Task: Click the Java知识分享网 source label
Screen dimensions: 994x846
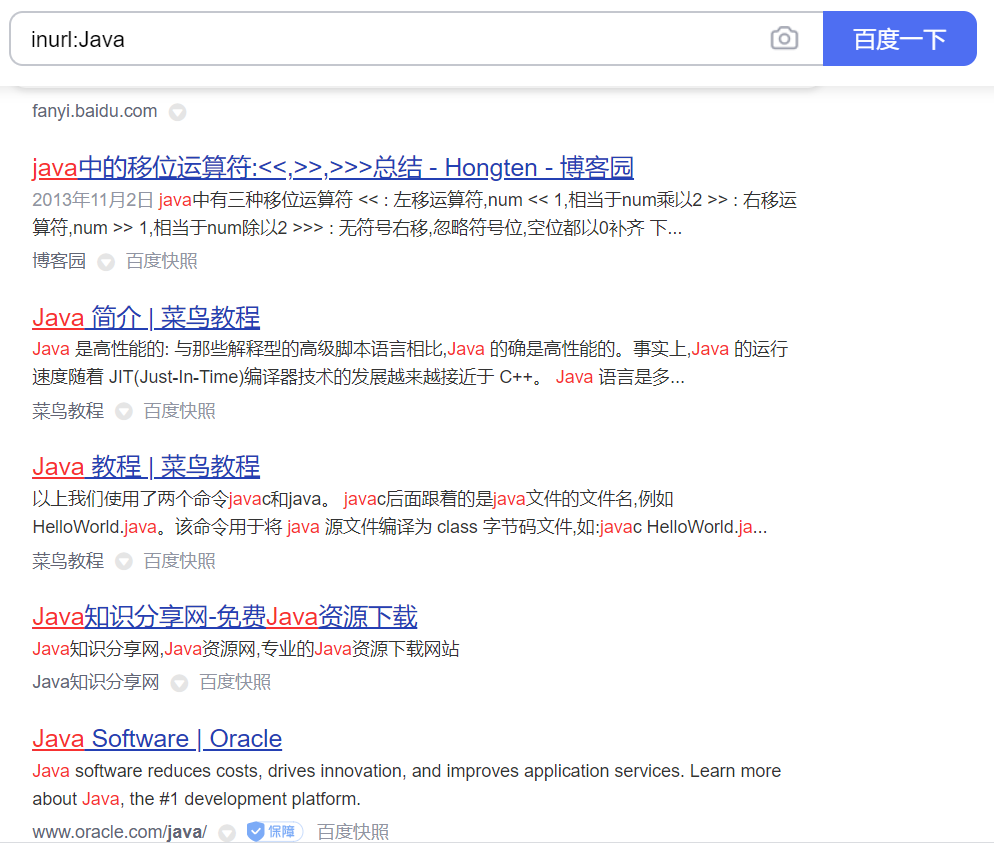Action: click(96, 682)
